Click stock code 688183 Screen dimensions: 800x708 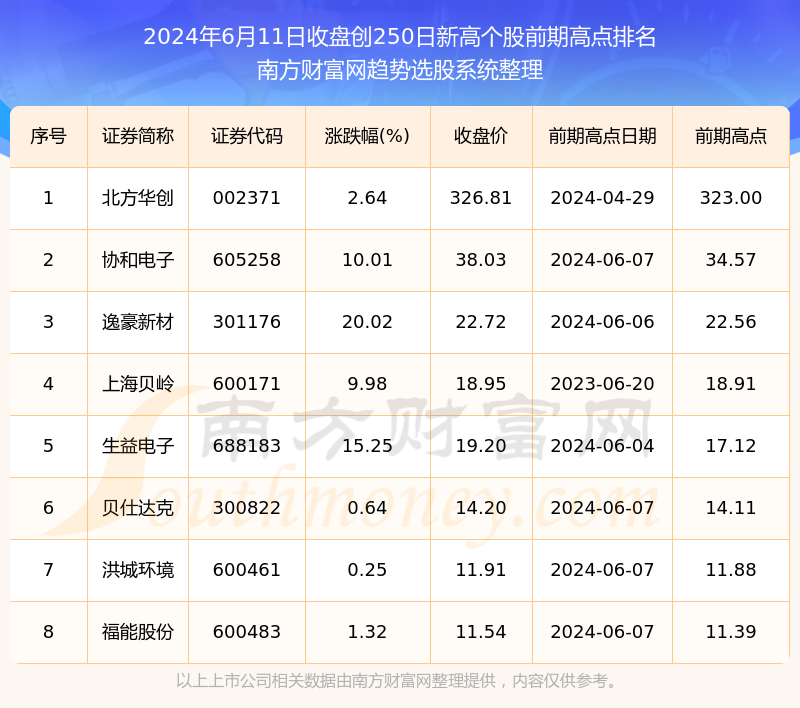(247, 446)
